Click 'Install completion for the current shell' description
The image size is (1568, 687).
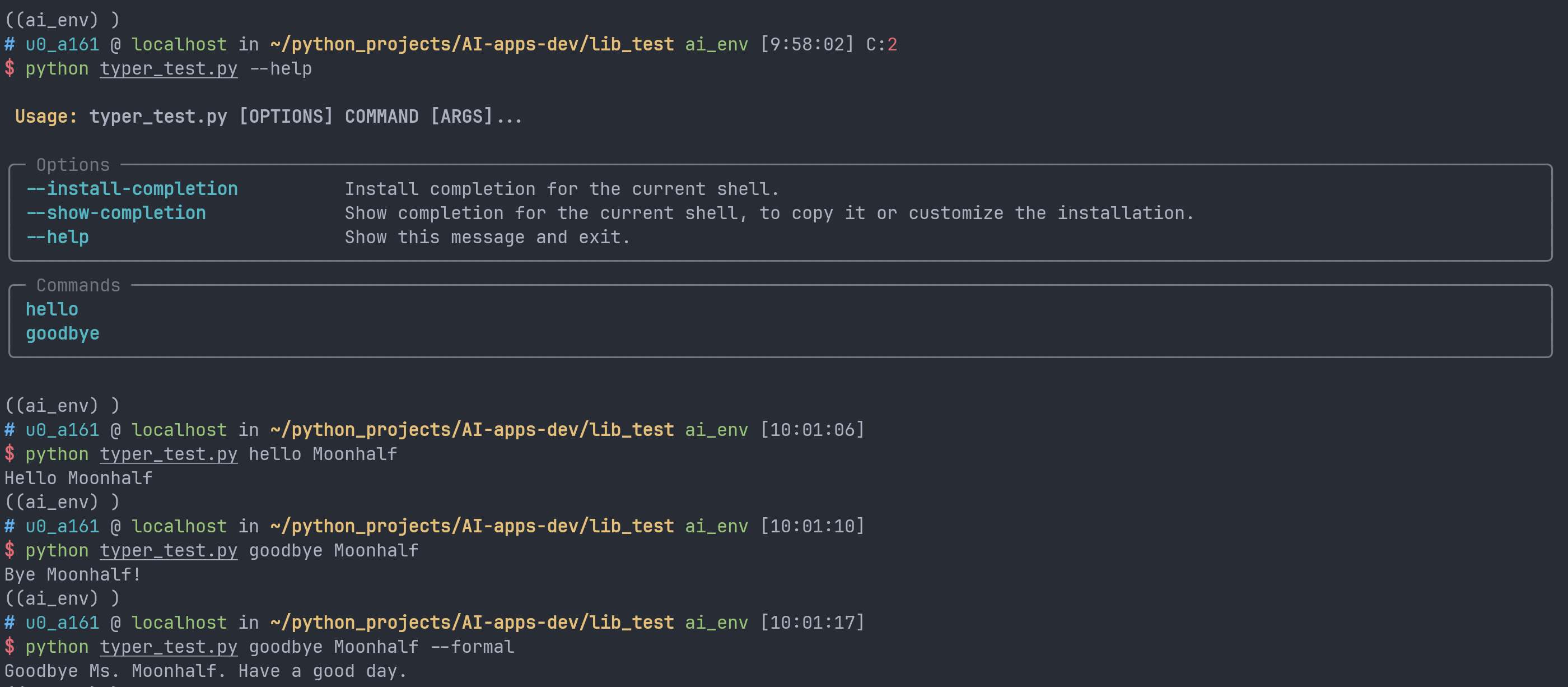(561, 189)
